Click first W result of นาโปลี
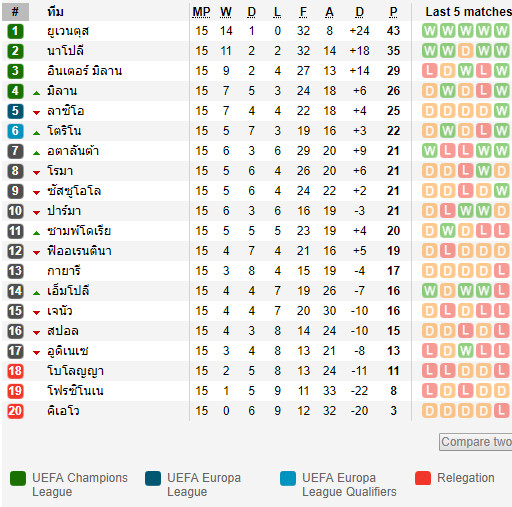The image size is (512, 507). (x=430, y=51)
